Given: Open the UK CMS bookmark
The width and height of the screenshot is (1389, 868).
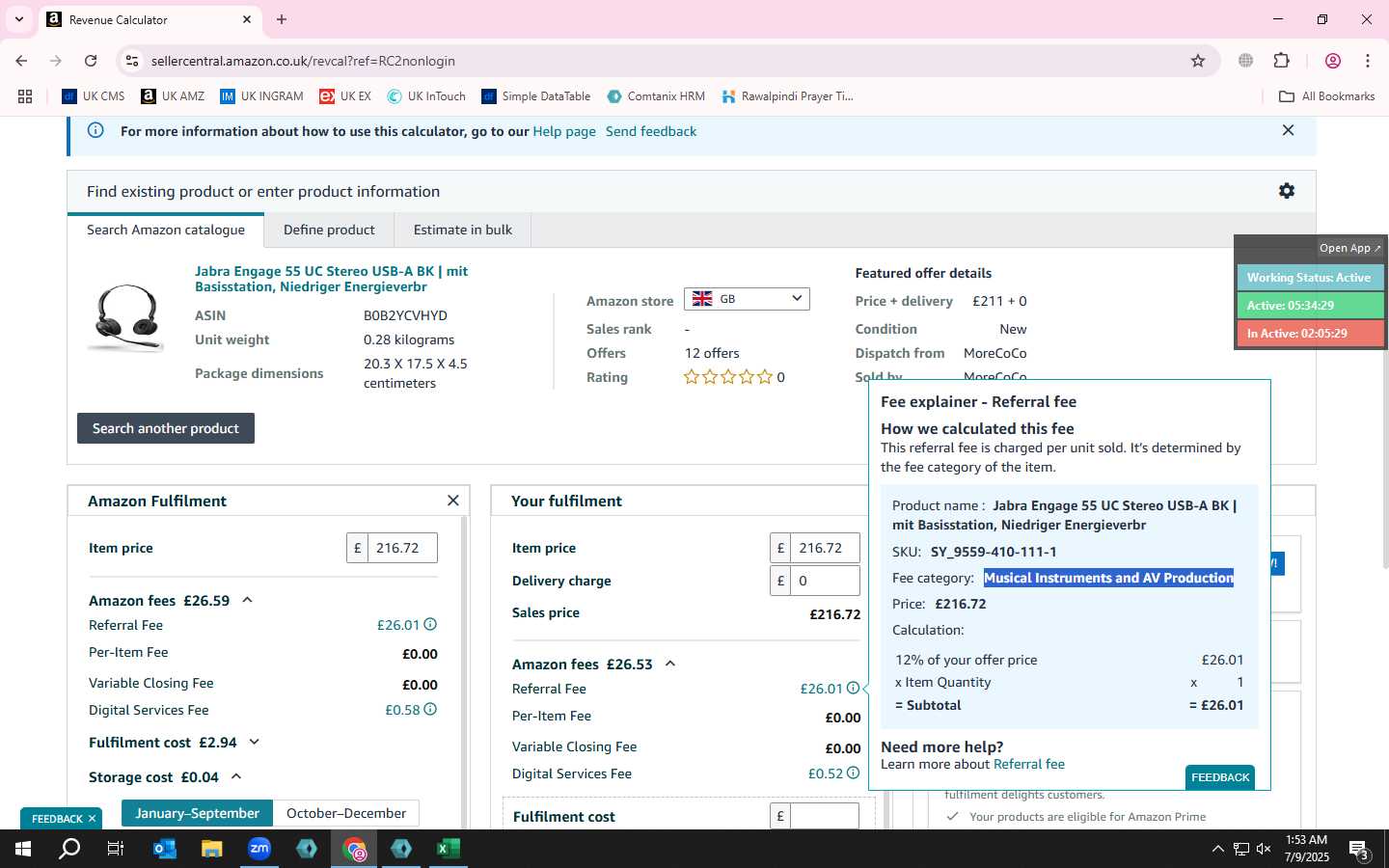Looking at the screenshot, I should coord(94,96).
